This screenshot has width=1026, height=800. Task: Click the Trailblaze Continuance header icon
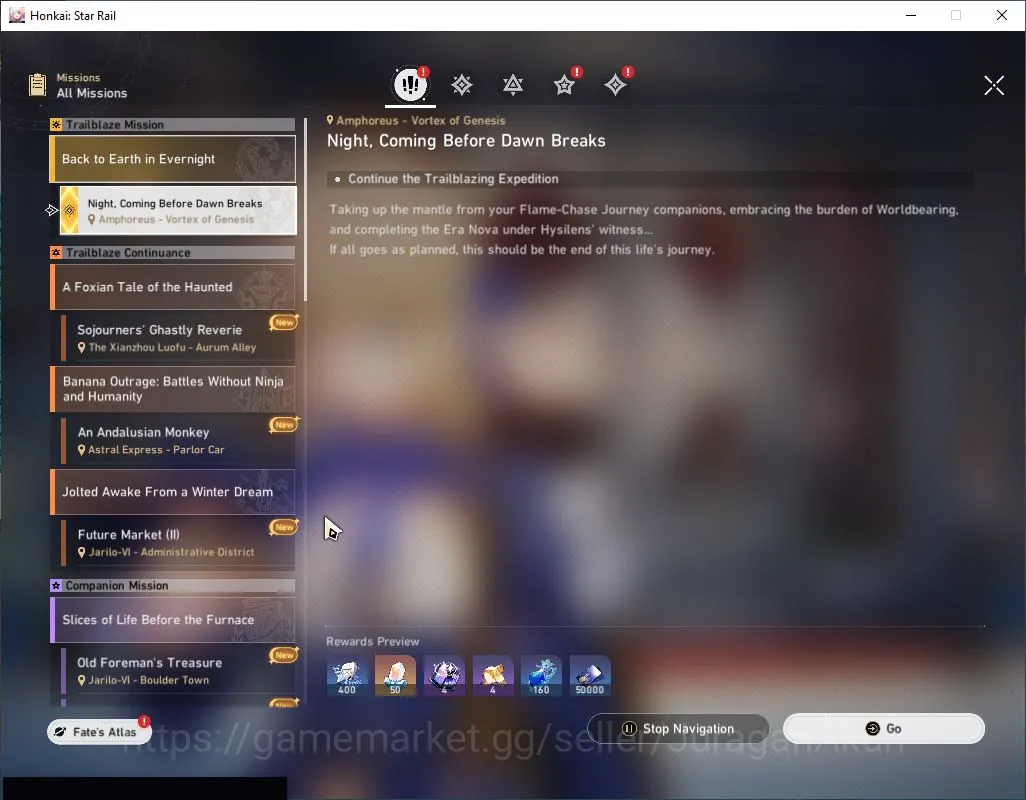56,252
